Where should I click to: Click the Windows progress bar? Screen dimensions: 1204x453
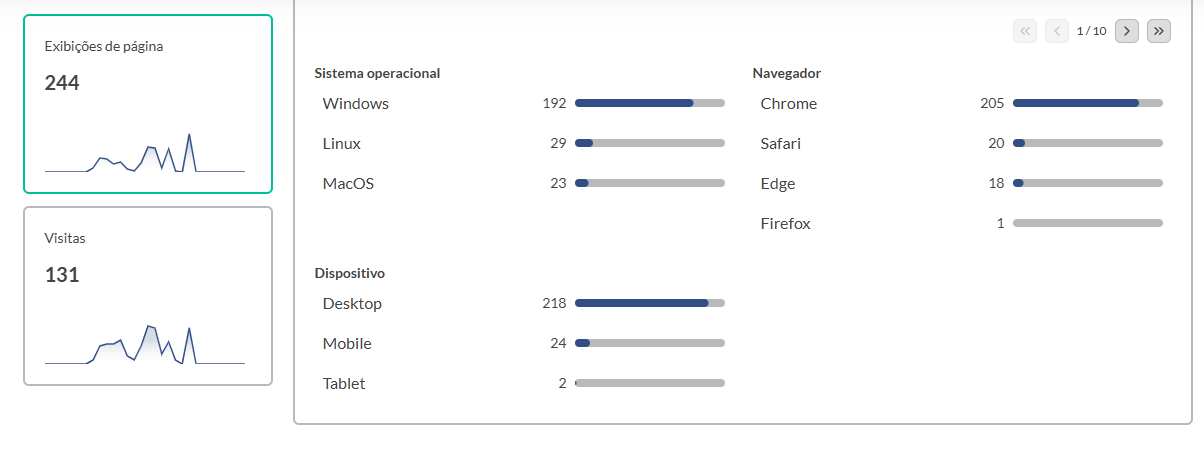(650, 103)
